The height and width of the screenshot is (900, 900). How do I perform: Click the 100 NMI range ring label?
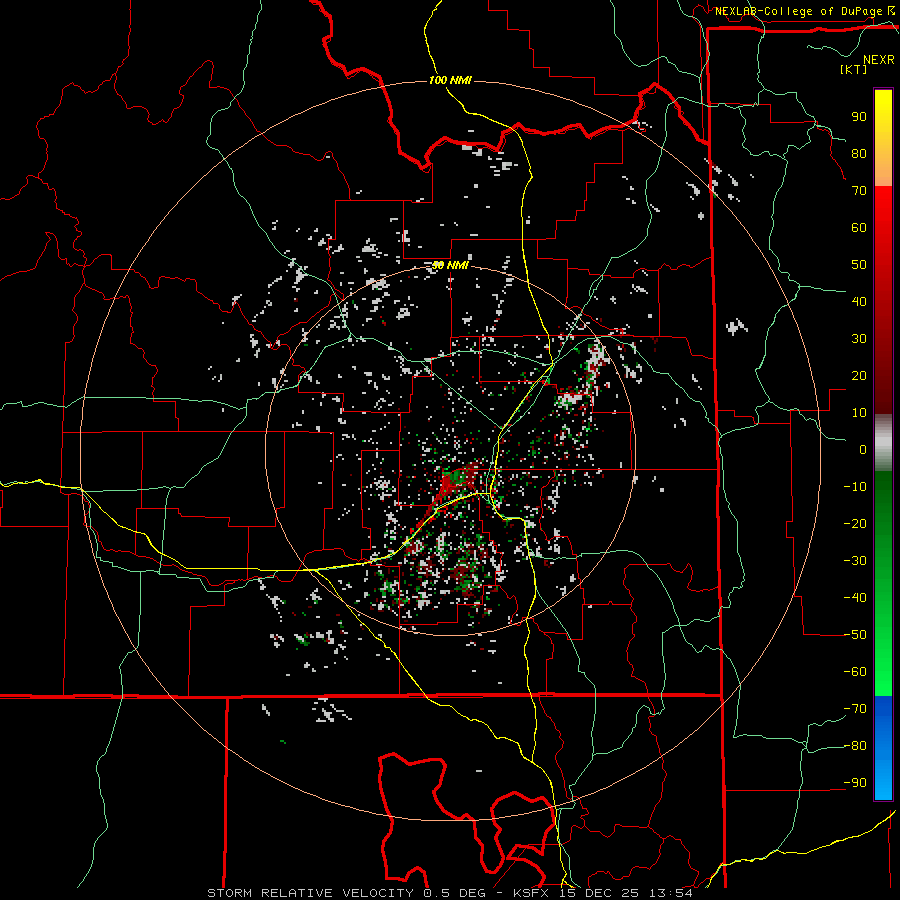450,80
